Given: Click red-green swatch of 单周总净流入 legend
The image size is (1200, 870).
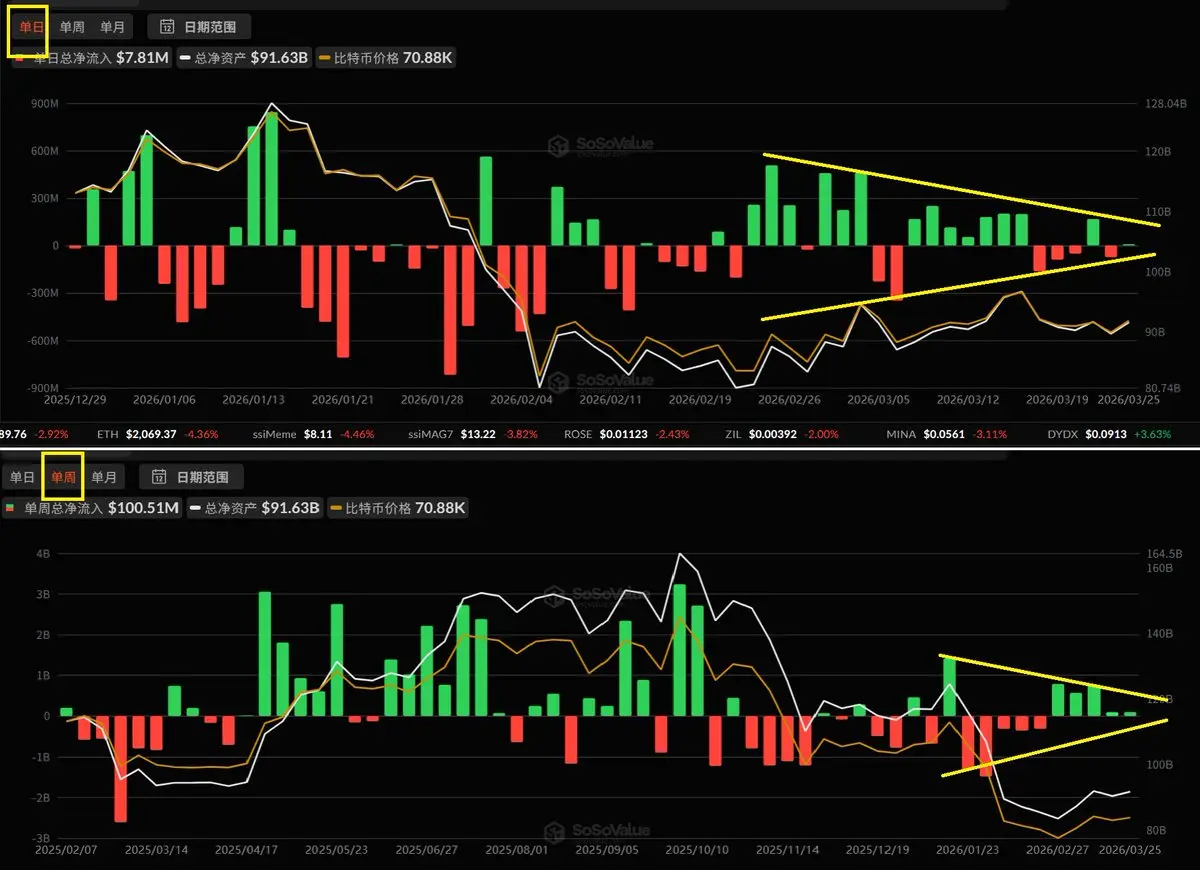Looking at the screenshot, I should coord(10,508).
